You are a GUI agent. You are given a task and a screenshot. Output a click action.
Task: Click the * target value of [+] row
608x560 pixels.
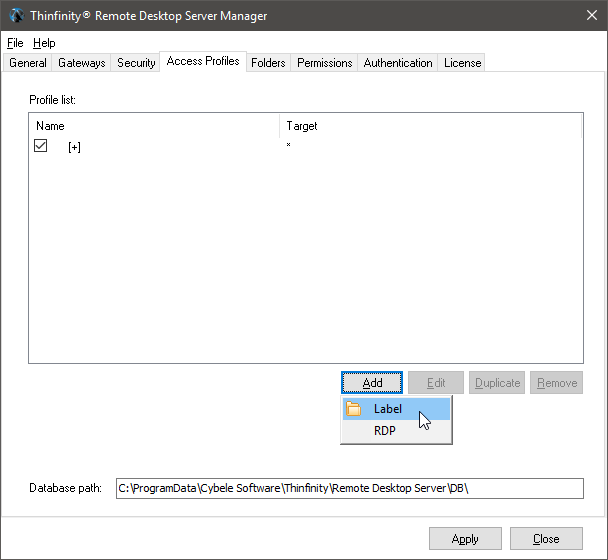tap(288, 145)
